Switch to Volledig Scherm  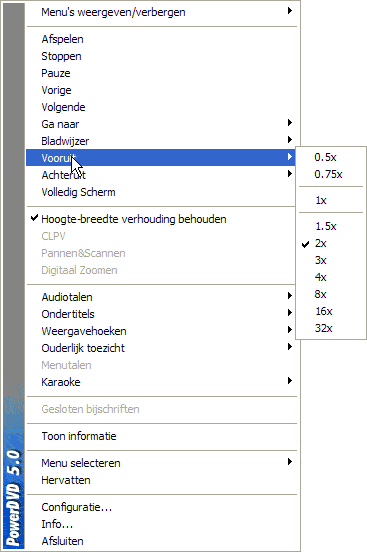pyautogui.click(x=162, y=192)
